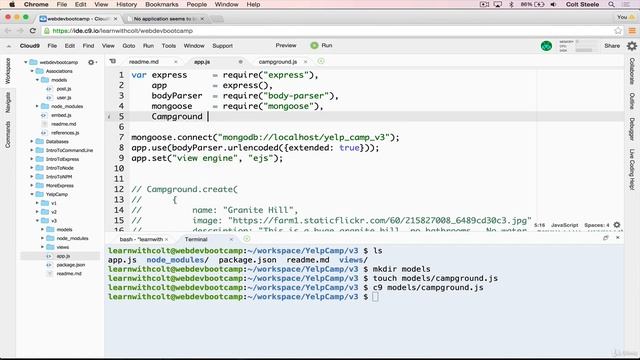Click the browser back arrow
Viewport: 640px width, 360px height.
8,31
